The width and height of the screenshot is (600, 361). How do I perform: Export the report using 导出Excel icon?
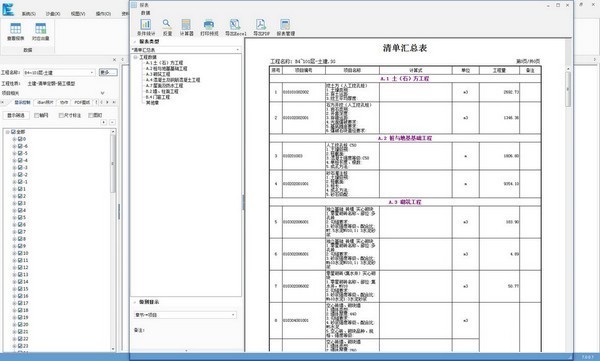point(235,25)
